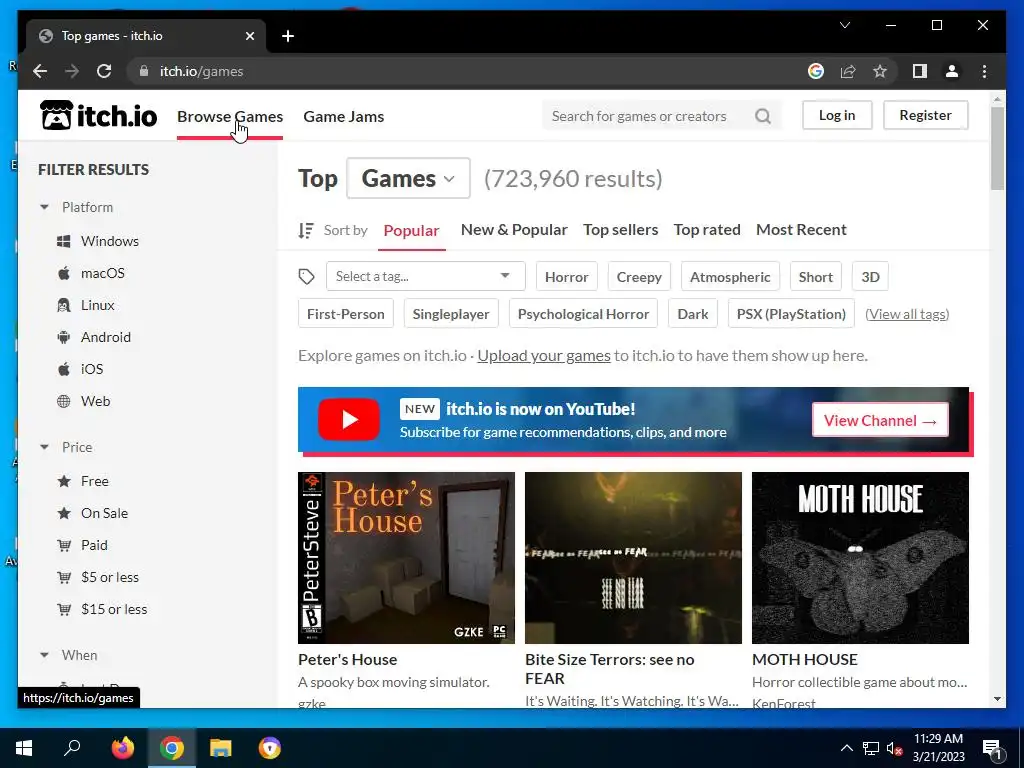Click the Register button
Image resolution: width=1024 pixels, height=768 pixels.
click(x=925, y=115)
